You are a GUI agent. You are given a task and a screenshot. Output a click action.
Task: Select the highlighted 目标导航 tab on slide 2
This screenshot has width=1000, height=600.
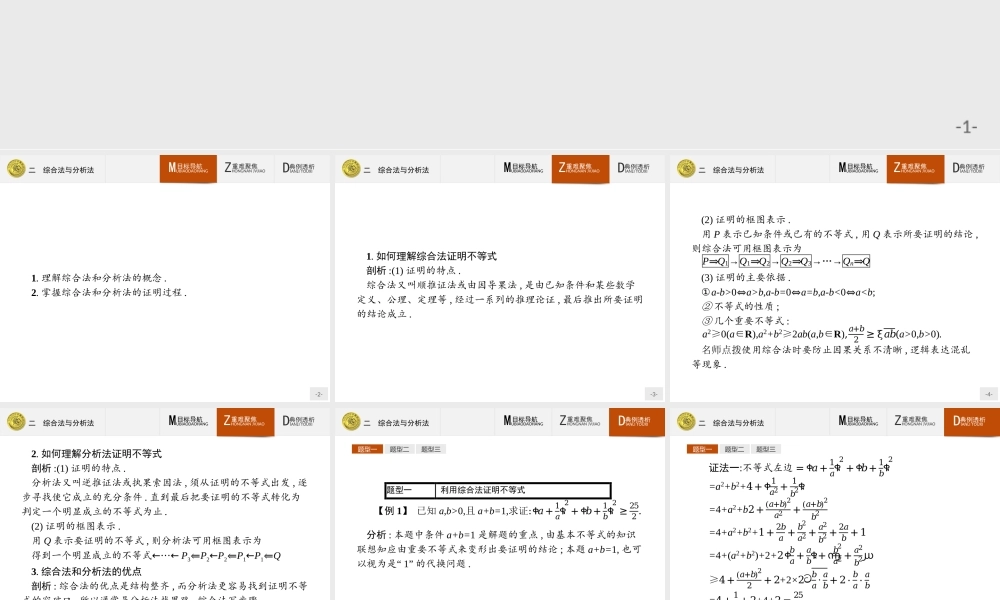tap(188, 169)
